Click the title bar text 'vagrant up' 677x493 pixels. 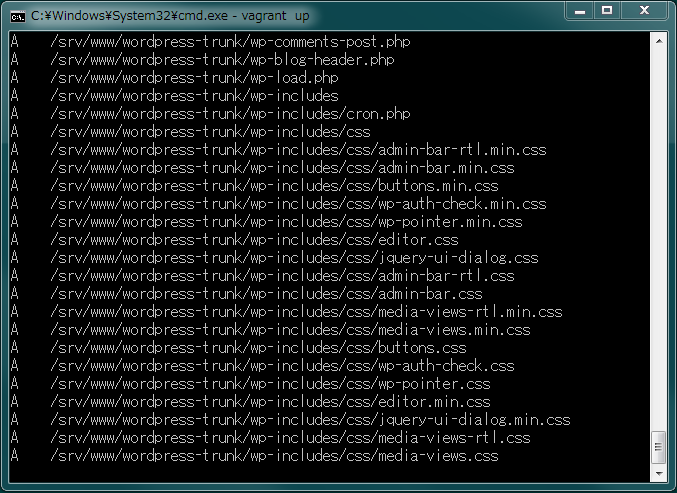pos(275,16)
